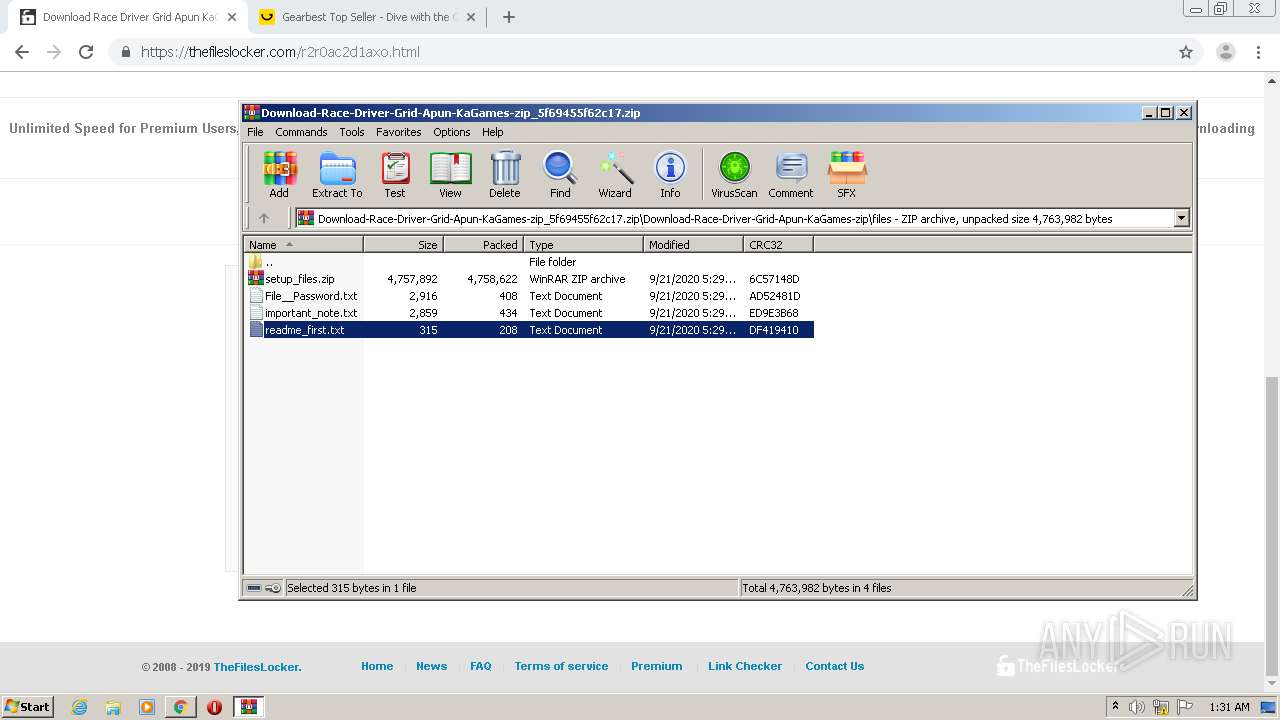Click the View file icon

[450, 175]
